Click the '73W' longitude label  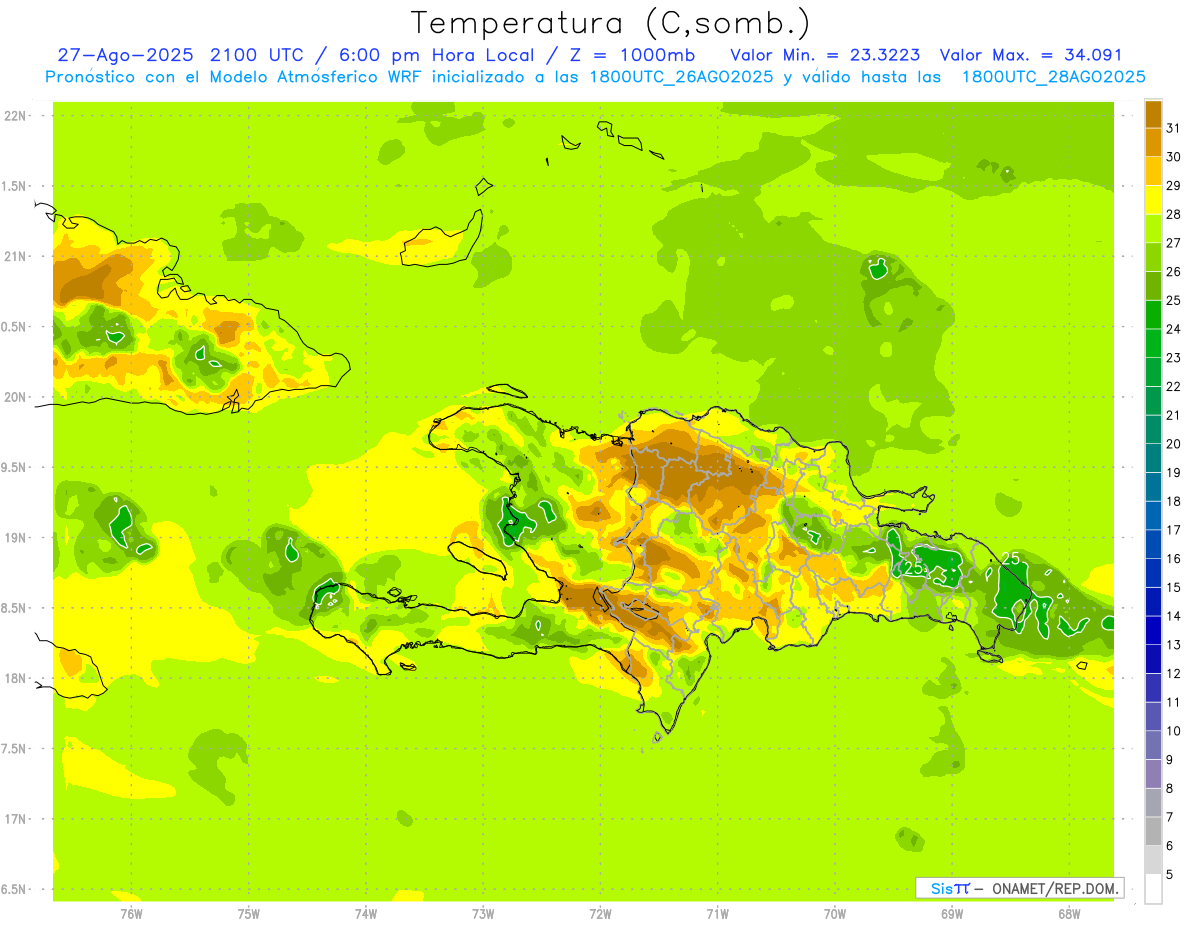tap(483, 914)
